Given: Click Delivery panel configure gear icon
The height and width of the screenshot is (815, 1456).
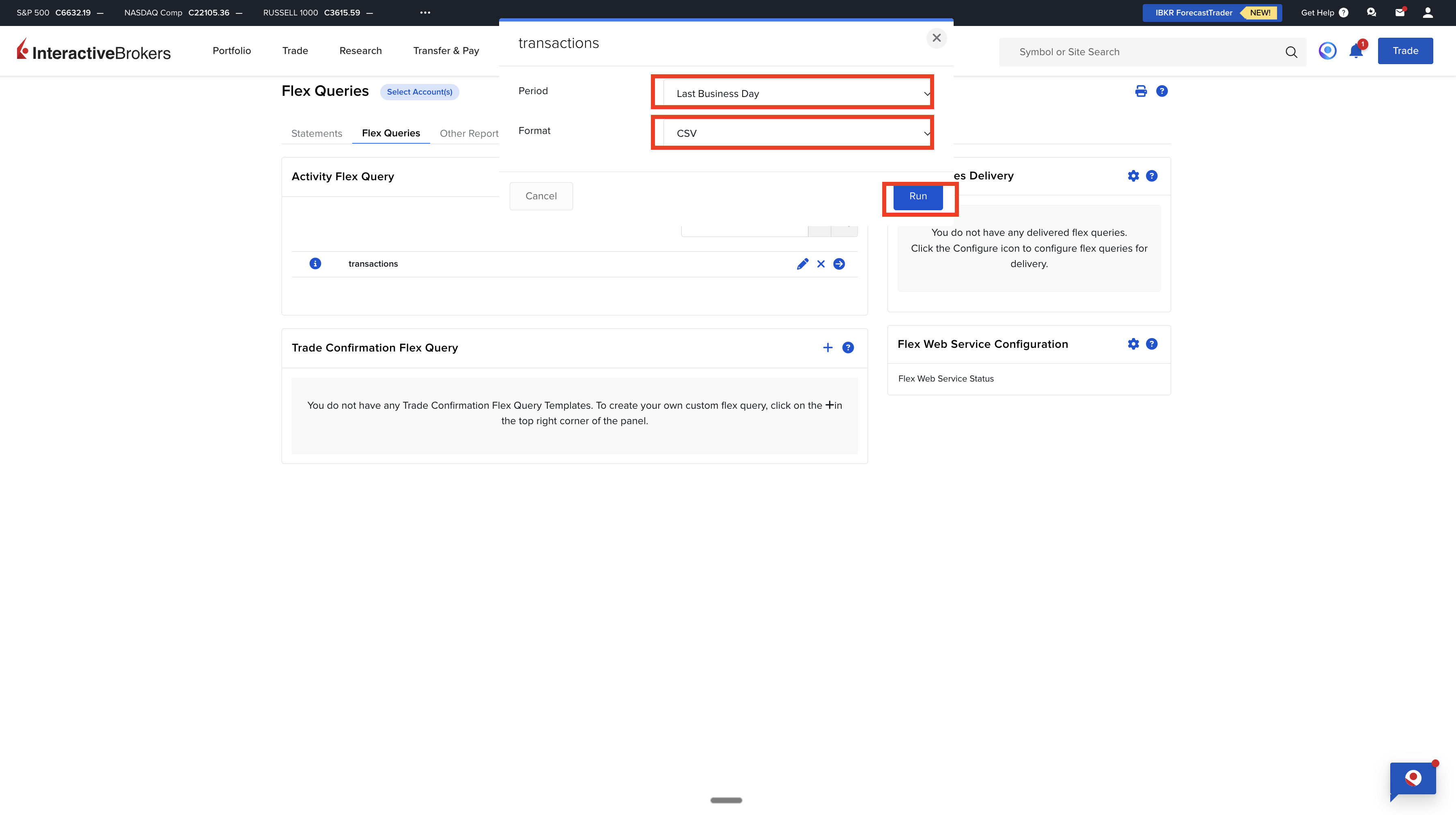Looking at the screenshot, I should [x=1133, y=176].
